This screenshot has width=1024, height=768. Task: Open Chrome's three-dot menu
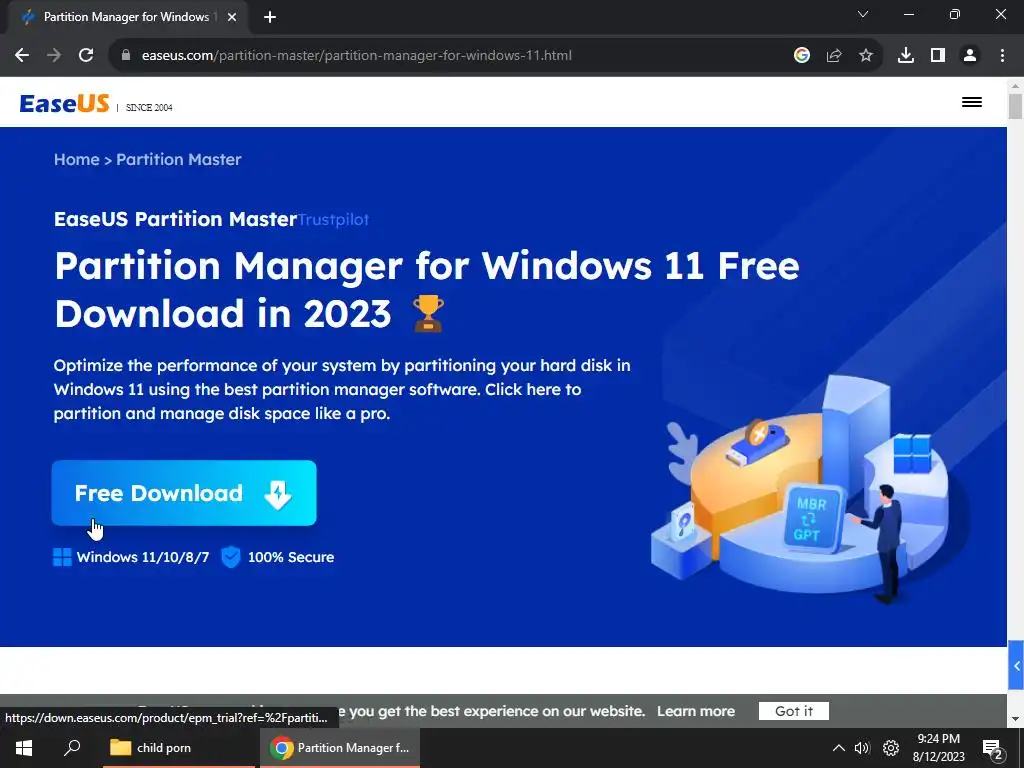pyautogui.click(x=1002, y=56)
